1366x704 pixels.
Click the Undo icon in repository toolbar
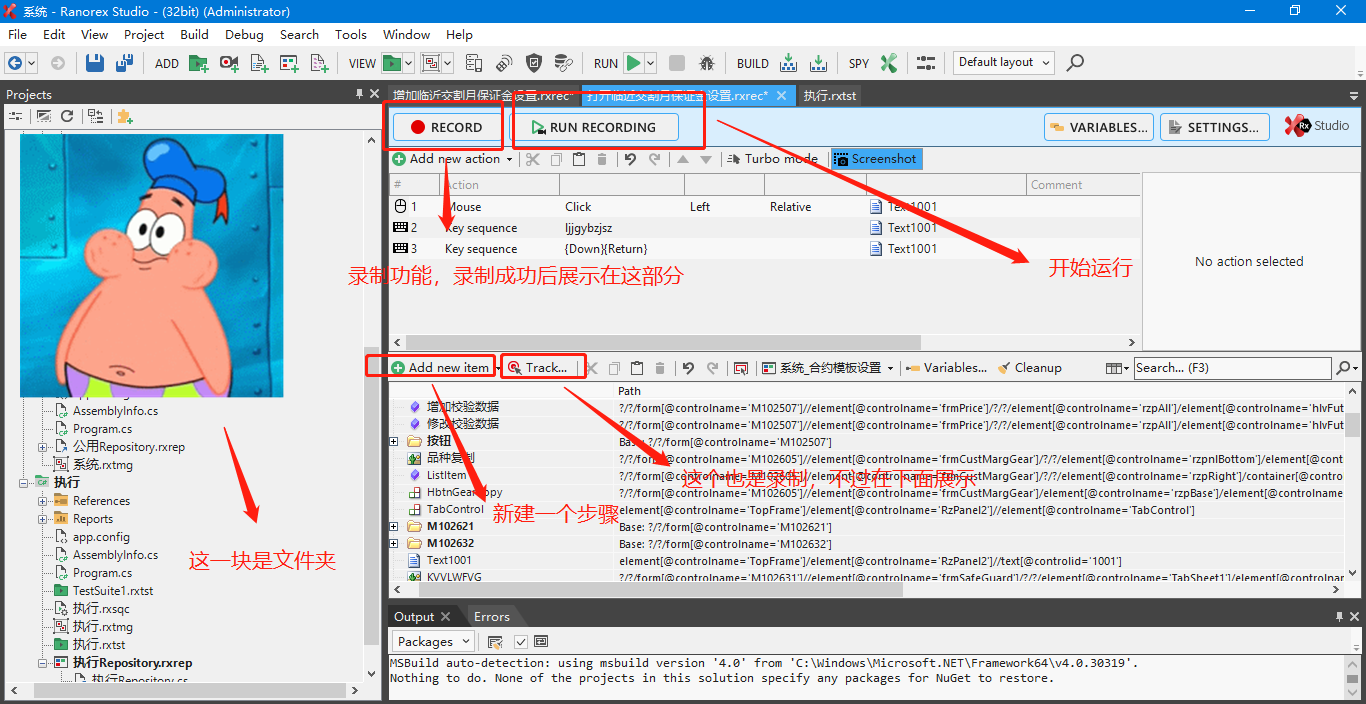688,368
